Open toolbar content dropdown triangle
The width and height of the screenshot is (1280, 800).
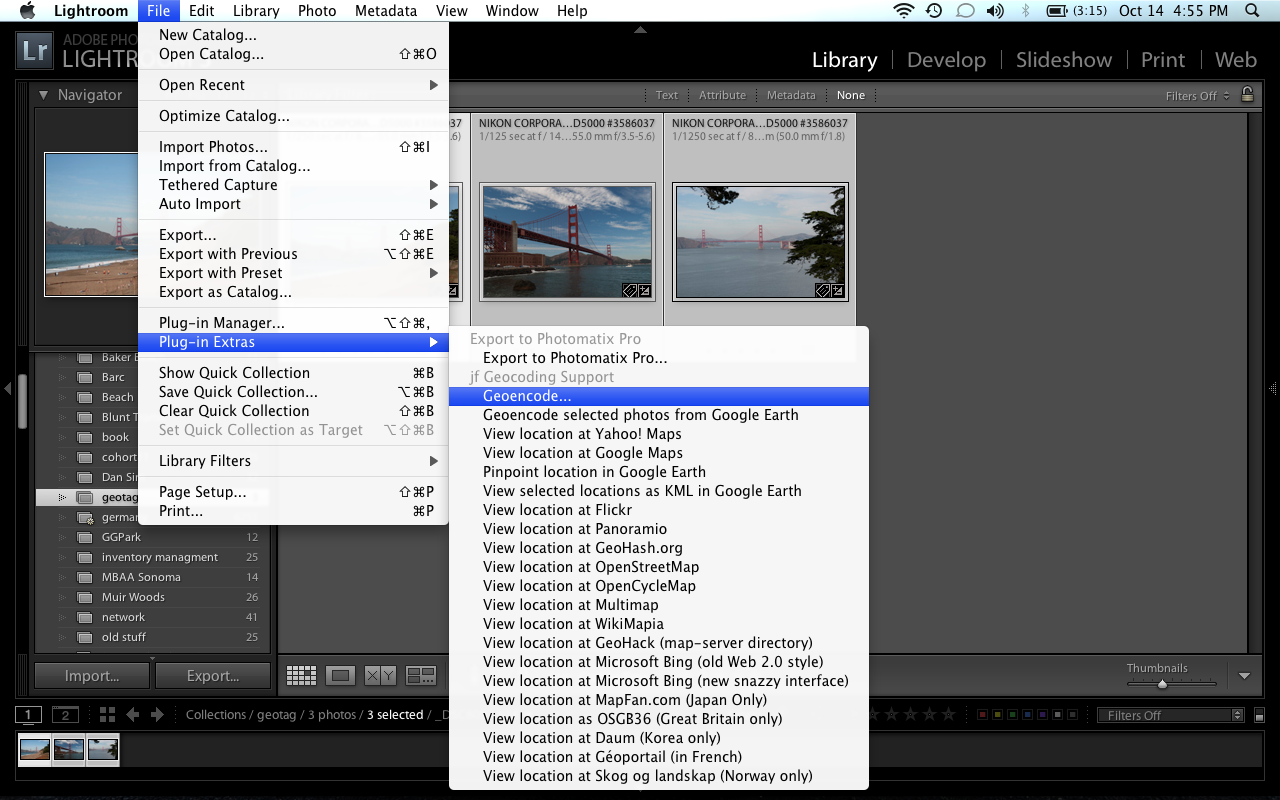[1244, 676]
